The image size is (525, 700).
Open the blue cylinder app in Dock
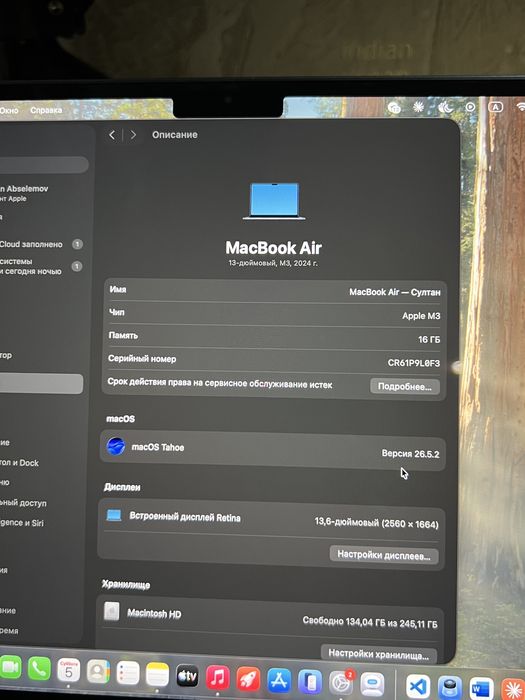(450, 688)
